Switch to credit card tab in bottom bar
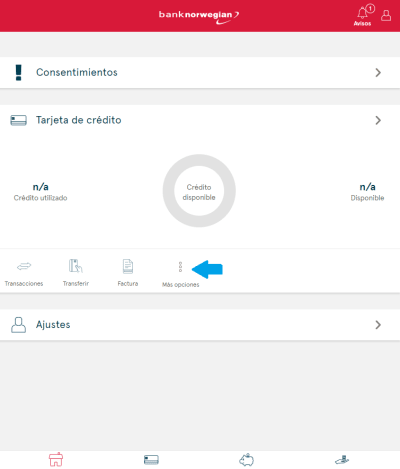Viewport: 400px width, 469px height. 151,460
